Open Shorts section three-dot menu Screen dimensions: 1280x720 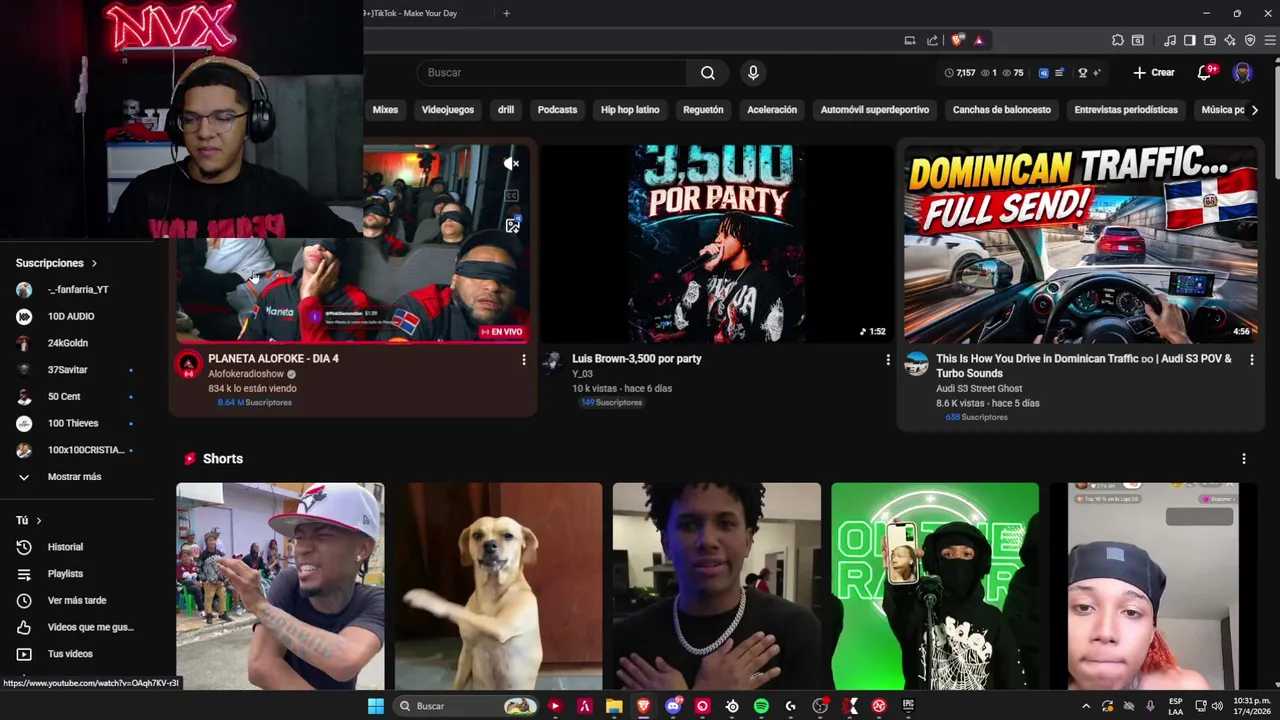tap(1243, 459)
